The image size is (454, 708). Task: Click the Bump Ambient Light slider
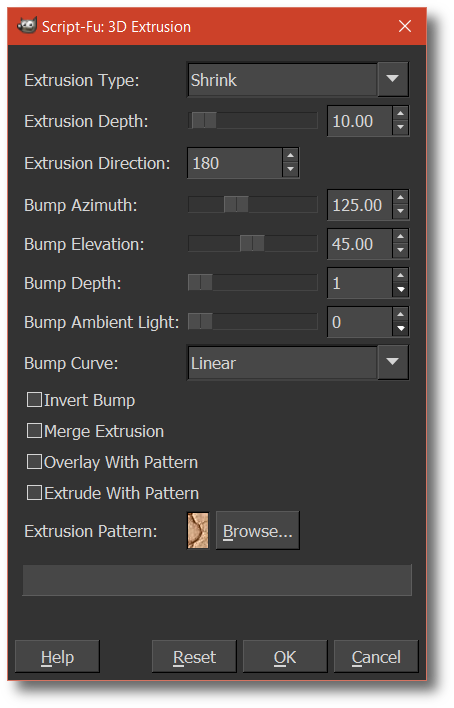click(x=253, y=321)
